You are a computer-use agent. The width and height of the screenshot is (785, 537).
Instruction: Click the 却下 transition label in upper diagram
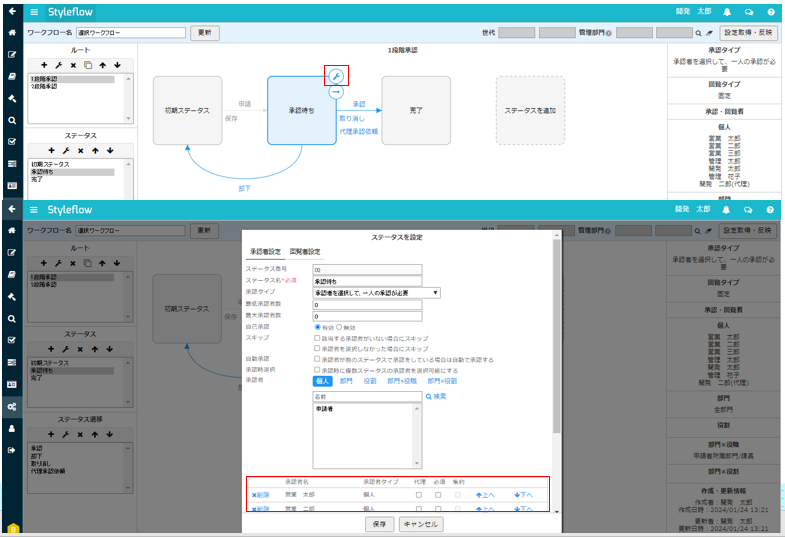point(244,189)
